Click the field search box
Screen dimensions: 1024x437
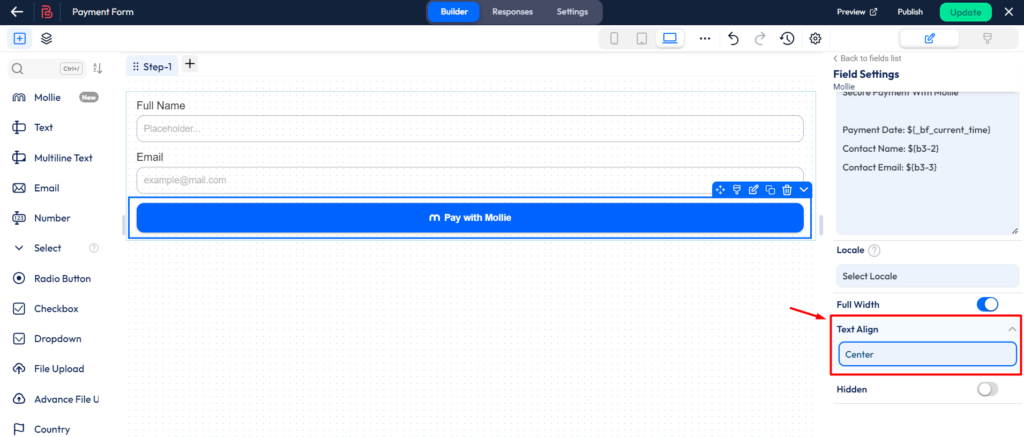coord(46,68)
